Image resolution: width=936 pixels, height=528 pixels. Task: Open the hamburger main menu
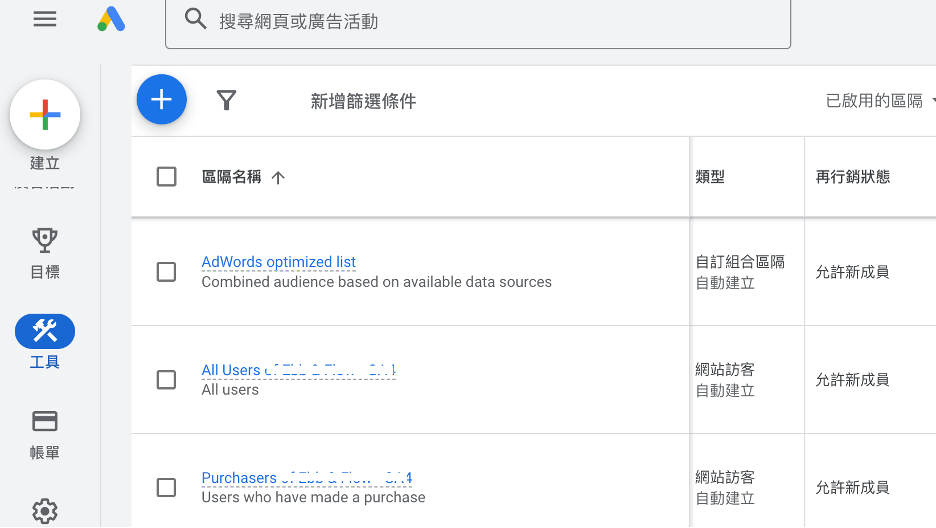tap(45, 19)
